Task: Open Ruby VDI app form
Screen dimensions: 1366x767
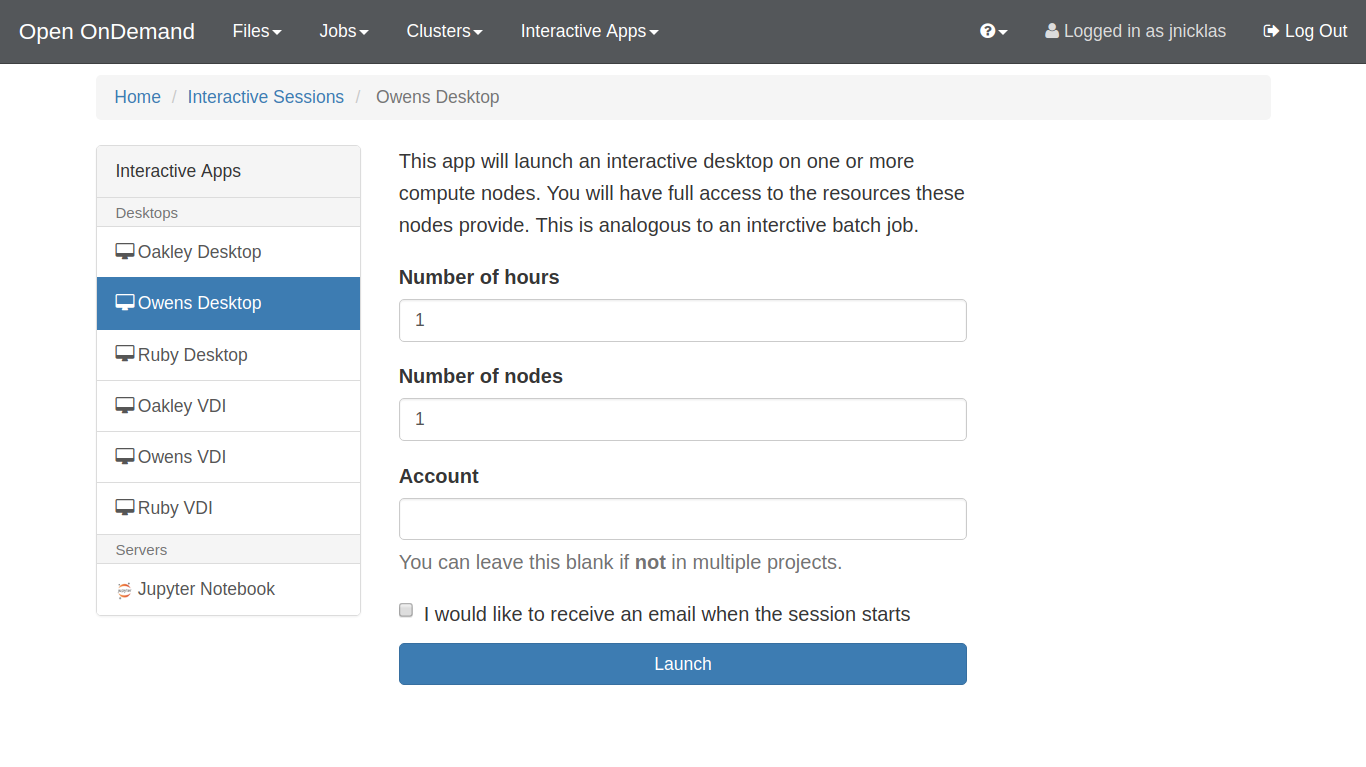Action: coord(228,508)
